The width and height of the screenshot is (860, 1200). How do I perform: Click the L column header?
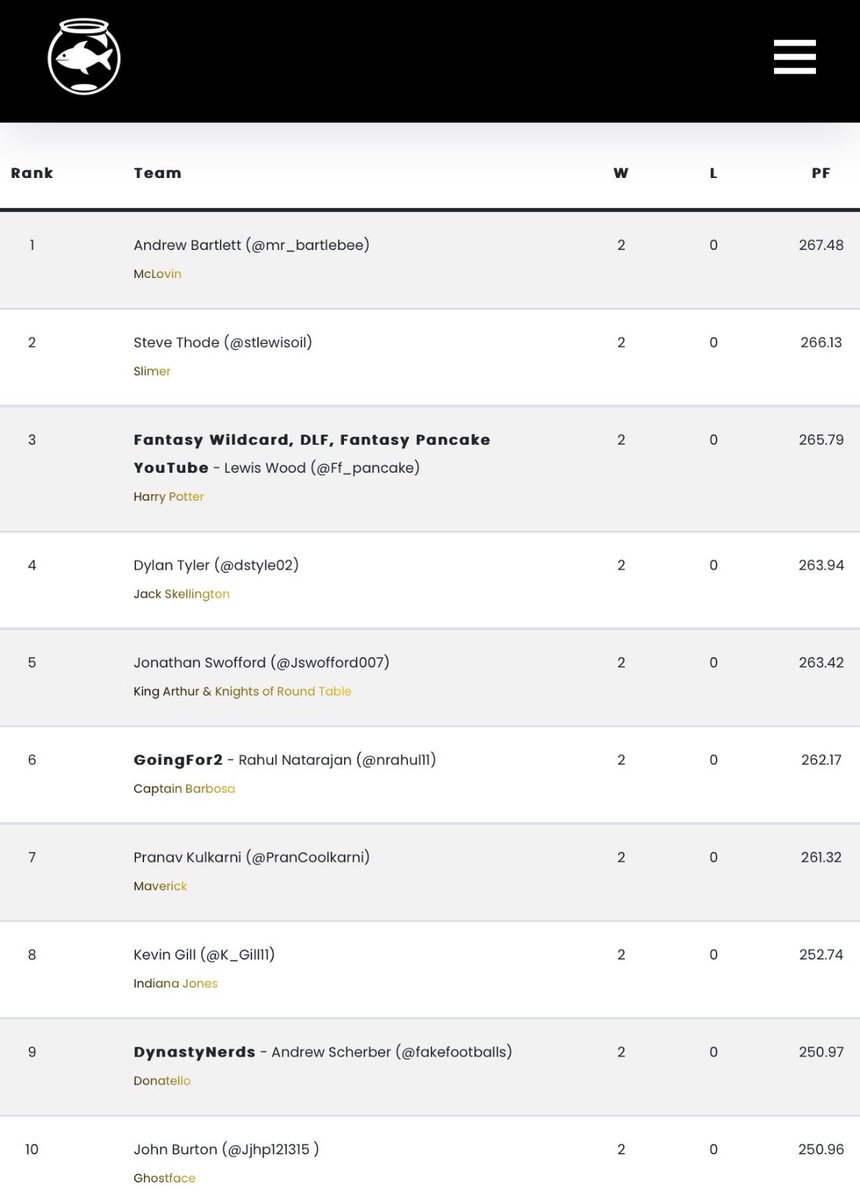(x=713, y=173)
